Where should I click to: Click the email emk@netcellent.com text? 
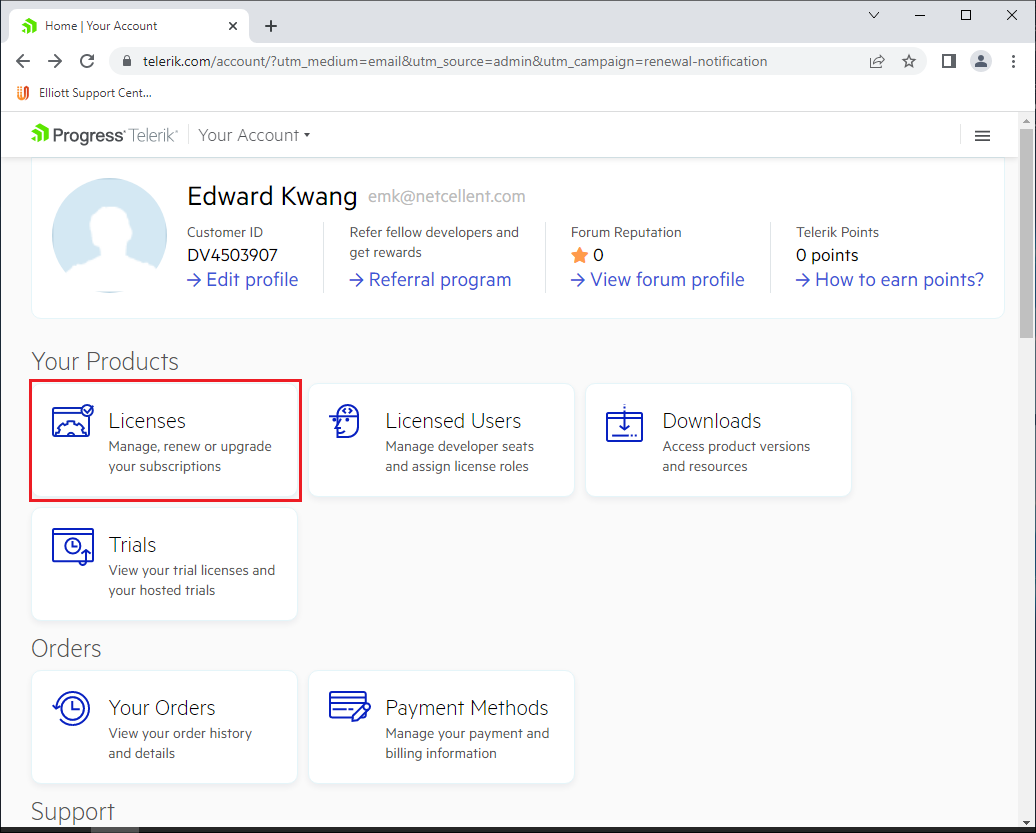(447, 196)
